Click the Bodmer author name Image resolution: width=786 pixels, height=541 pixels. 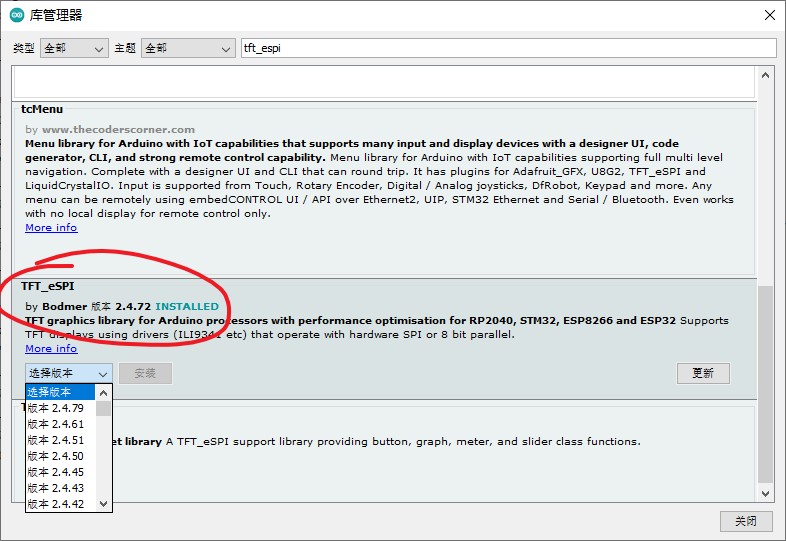(65, 306)
